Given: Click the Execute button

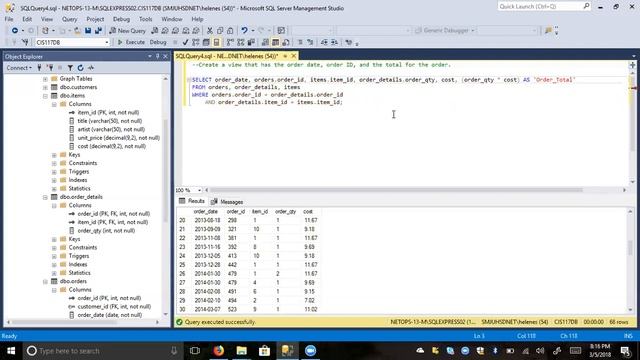Looking at the screenshot, I should click(131, 42).
